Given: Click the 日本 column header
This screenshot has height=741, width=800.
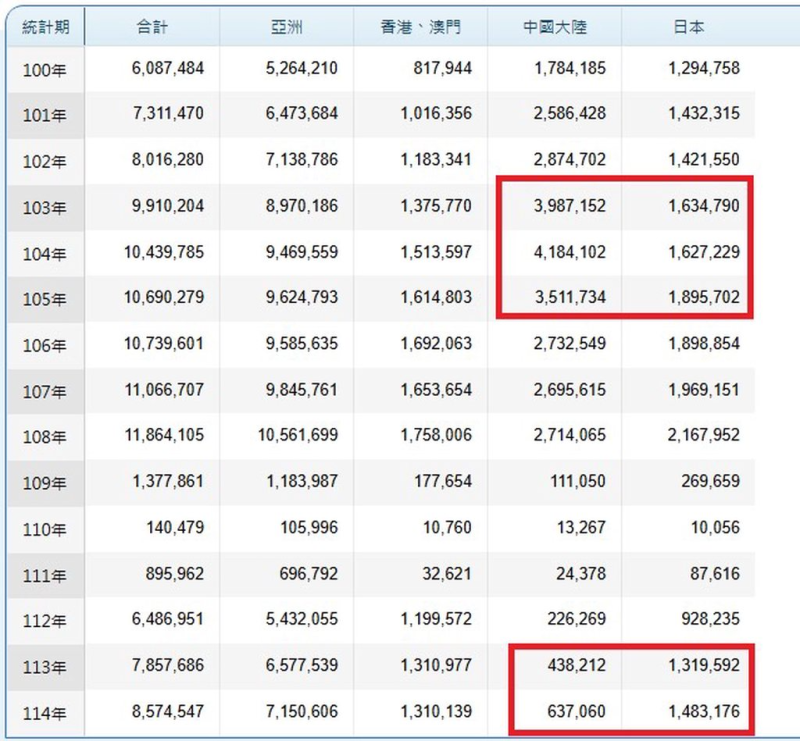Looking at the screenshot, I should pos(689,27).
